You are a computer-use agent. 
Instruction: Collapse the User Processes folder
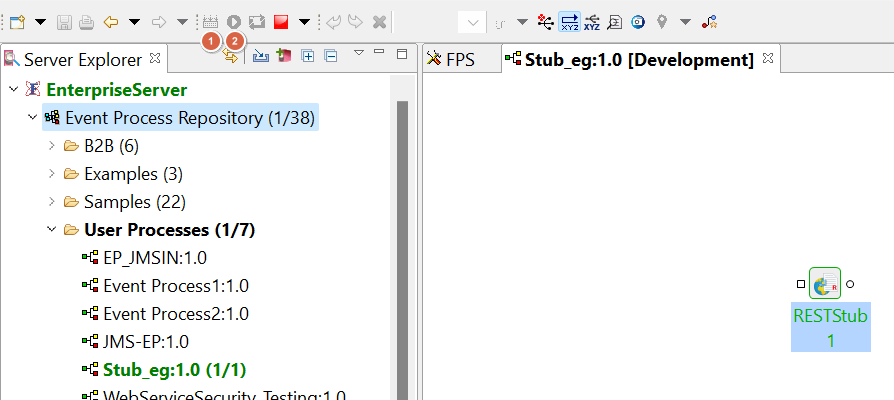point(52,230)
